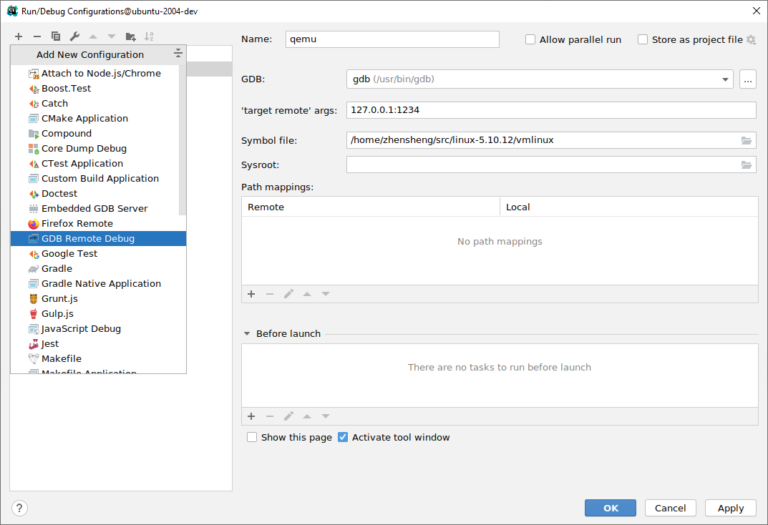Confirm with the OK button
Image resolution: width=768 pixels, height=525 pixels.
click(610, 508)
